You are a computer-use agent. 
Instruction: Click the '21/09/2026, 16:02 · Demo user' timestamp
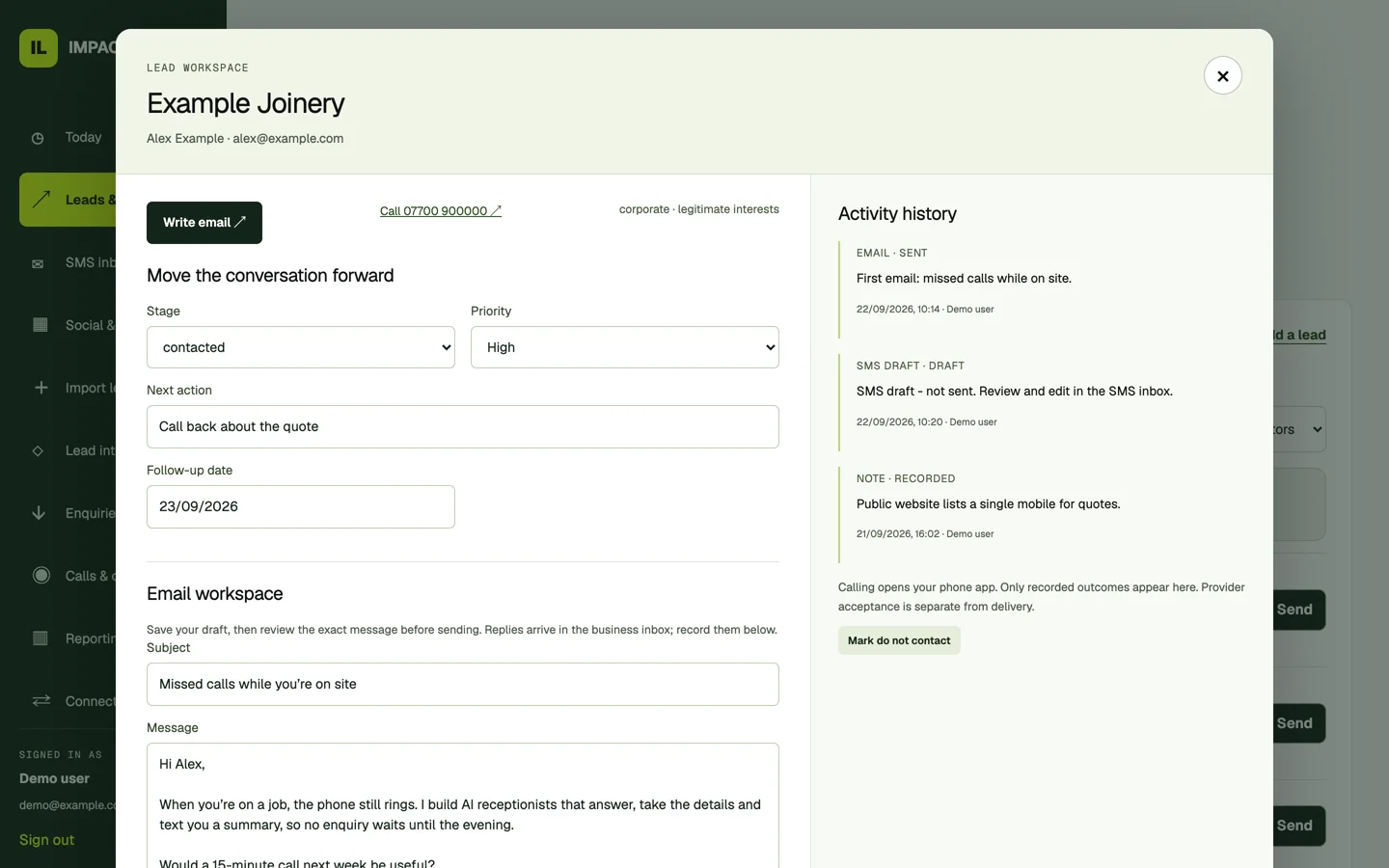(x=925, y=534)
